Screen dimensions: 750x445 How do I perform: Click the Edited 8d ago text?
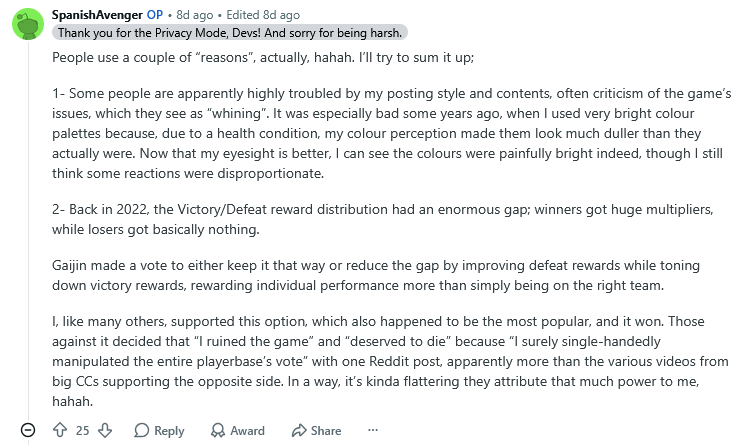[x=263, y=15]
